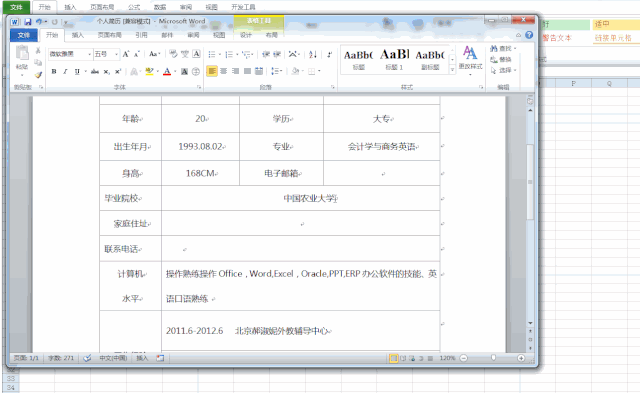Toggle Italic formatting
640x393 pixels.
pyautogui.click(x=65, y=71)
